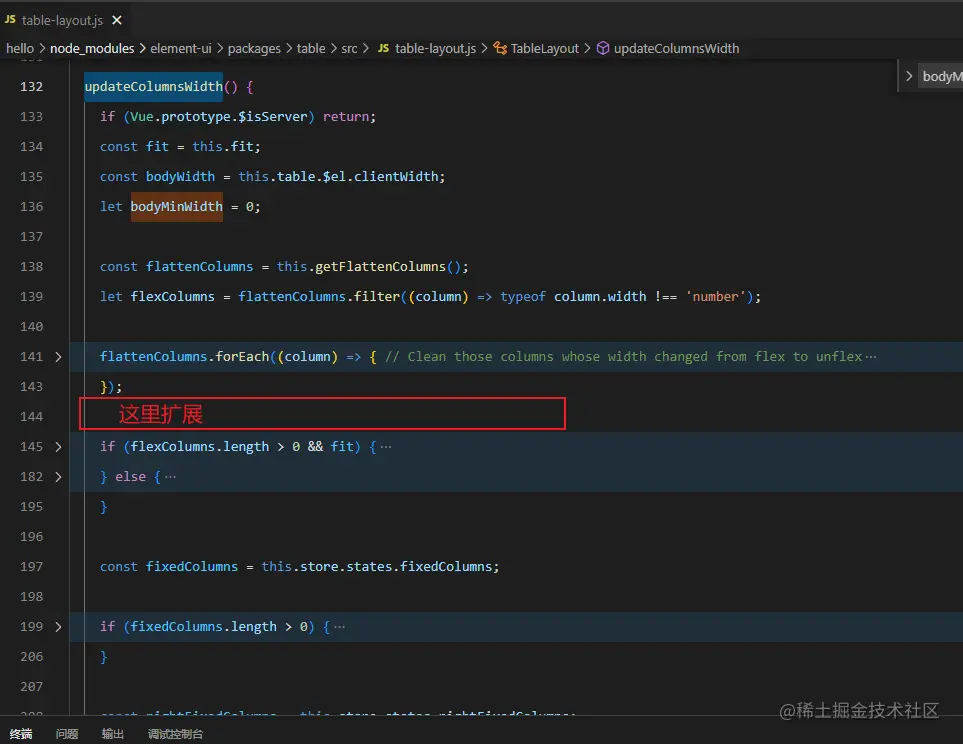Click line number 132
The height and width of the screenshot is (744, 963).
tap(31, 87)
